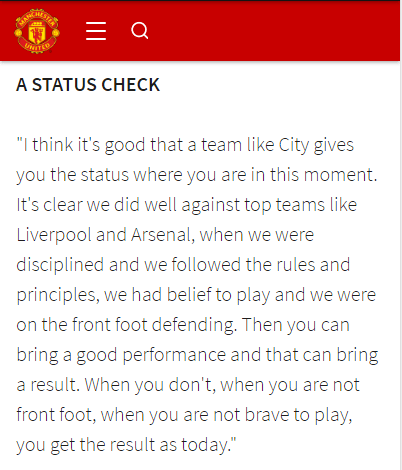Click the 'A STATUS CHECK' heading
This screenshot has height=470, width=402.
(88, 85)
